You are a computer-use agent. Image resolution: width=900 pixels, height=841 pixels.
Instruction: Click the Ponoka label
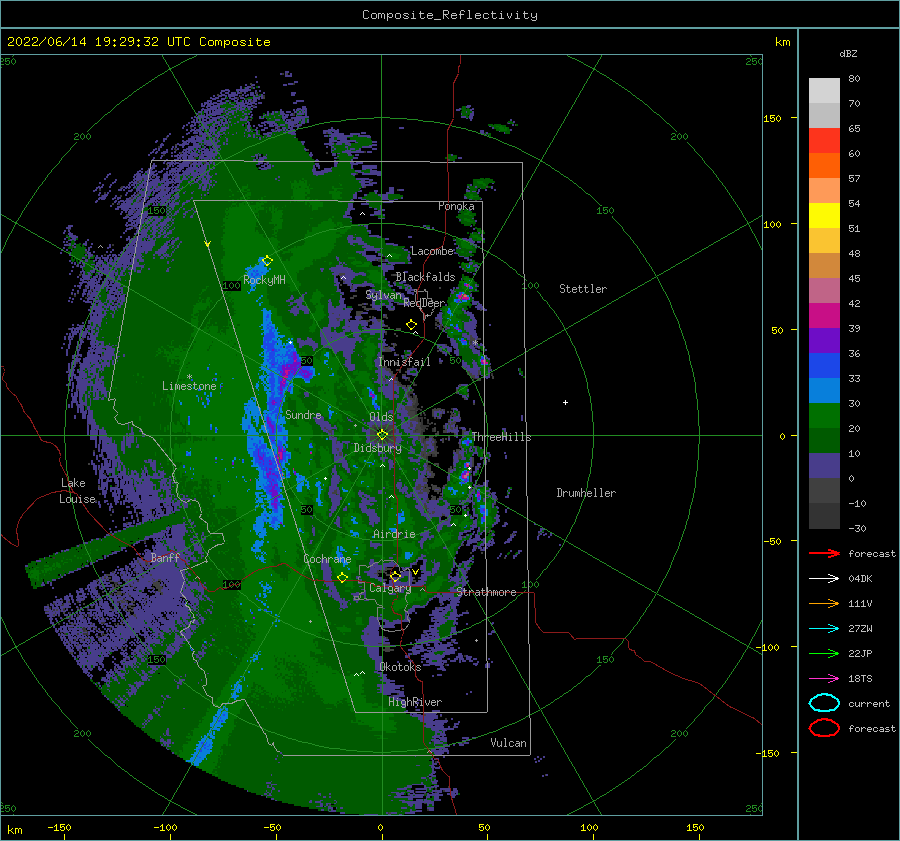456,206
